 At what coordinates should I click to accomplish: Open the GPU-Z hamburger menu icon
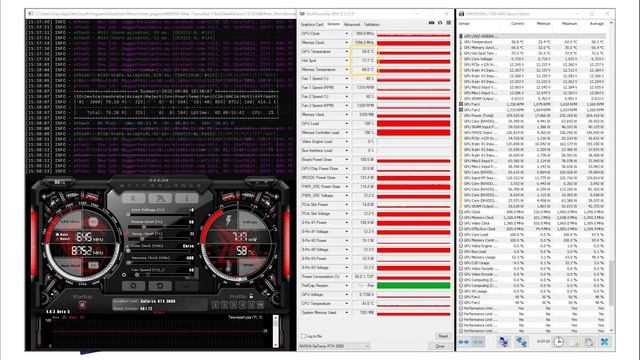(449, 23)
